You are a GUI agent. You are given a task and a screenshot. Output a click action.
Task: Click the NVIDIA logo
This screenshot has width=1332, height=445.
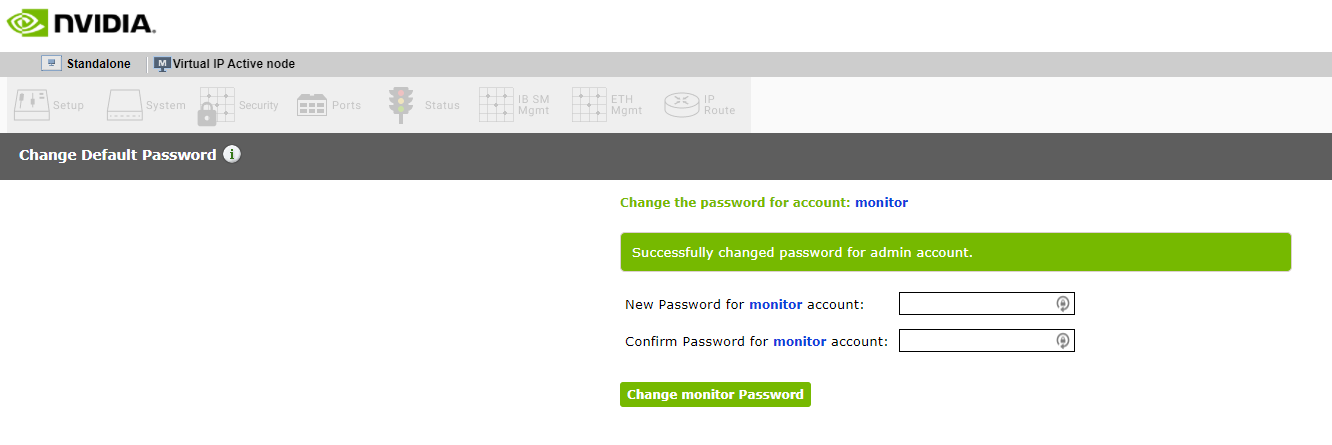[80, 23]
